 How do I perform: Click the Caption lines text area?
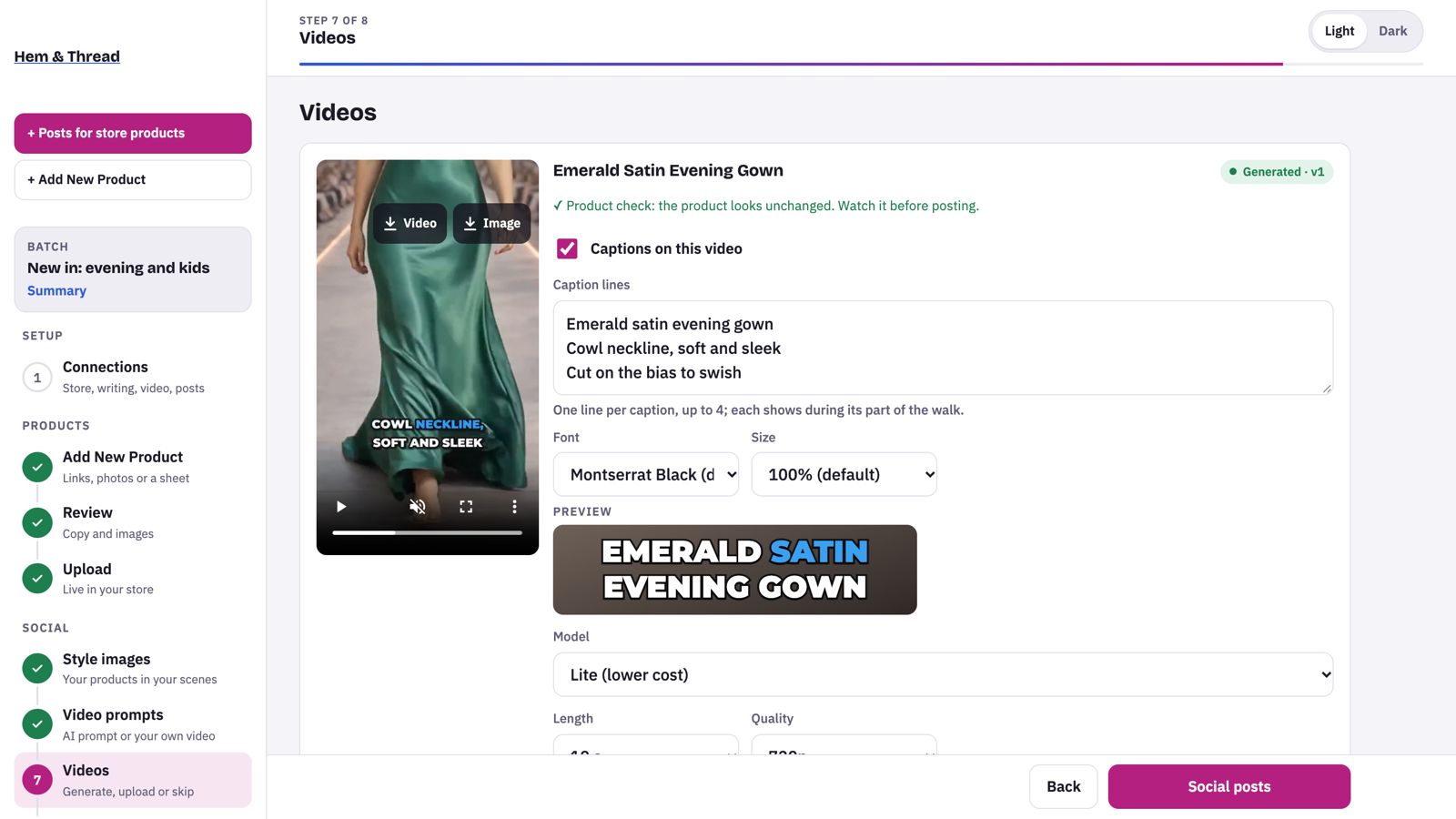click(943, 348)
